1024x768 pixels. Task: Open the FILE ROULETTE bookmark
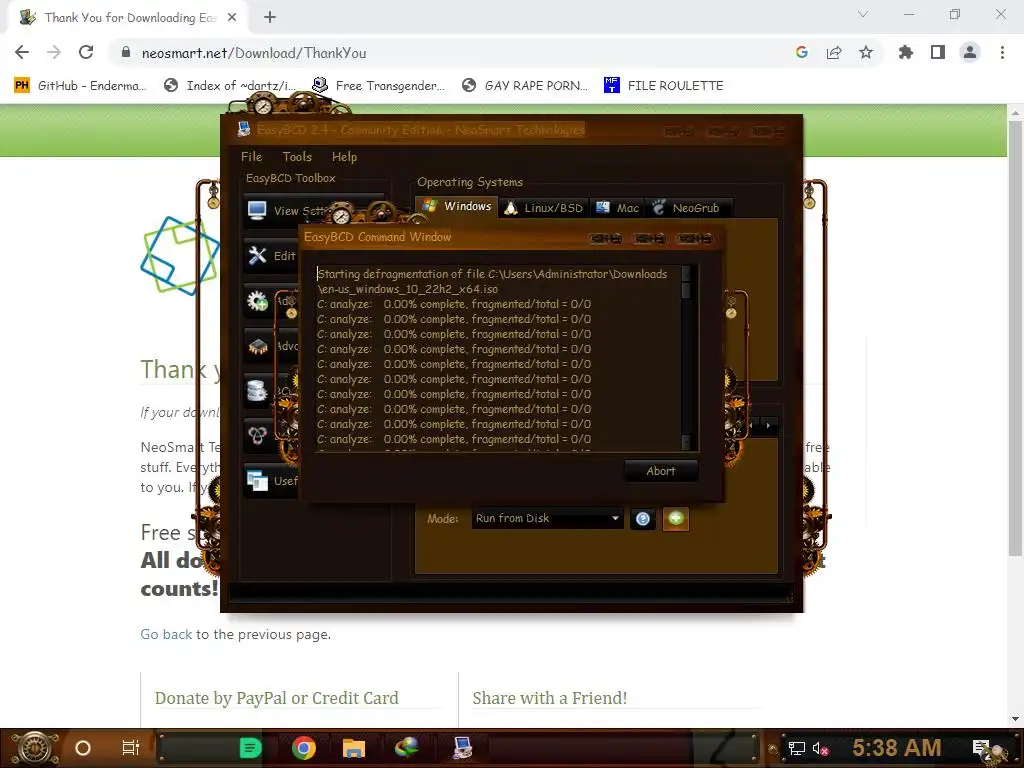664,86
